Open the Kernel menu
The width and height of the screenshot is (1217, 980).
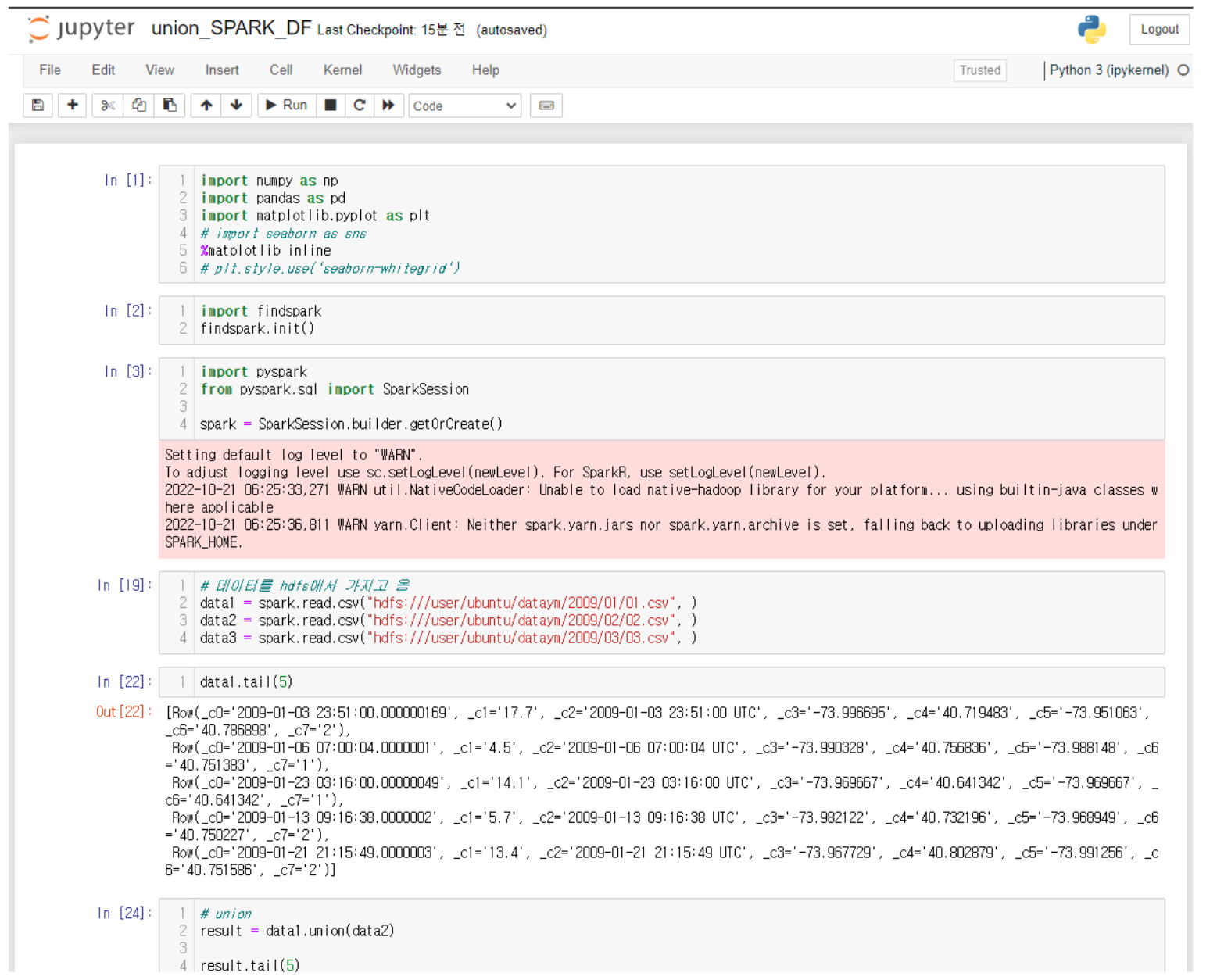point(342,70)
